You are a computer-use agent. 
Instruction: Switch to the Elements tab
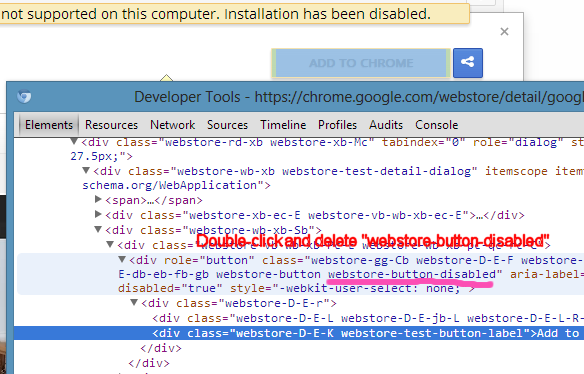coord(49,125)
